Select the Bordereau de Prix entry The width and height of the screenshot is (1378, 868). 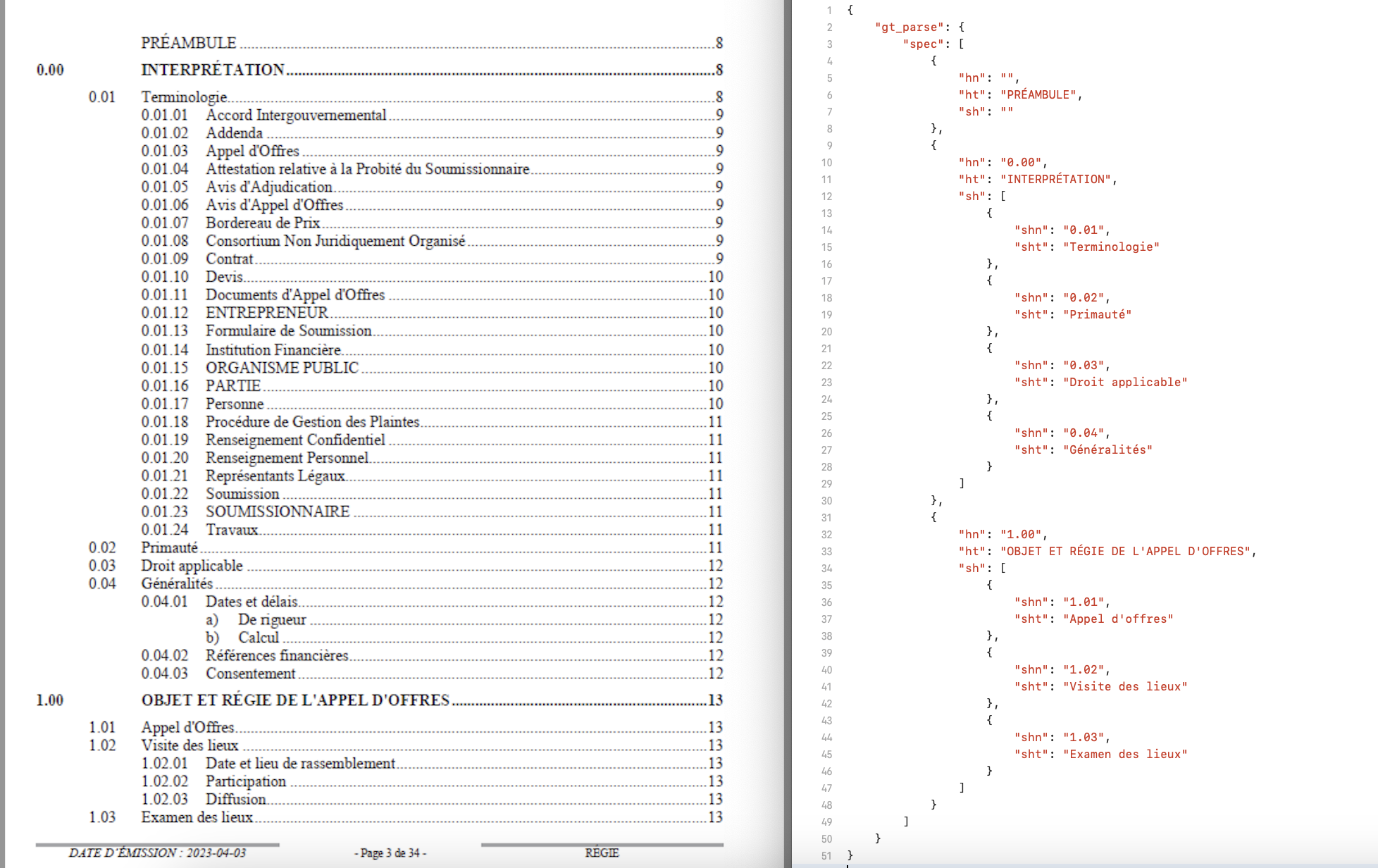(263, 223)
